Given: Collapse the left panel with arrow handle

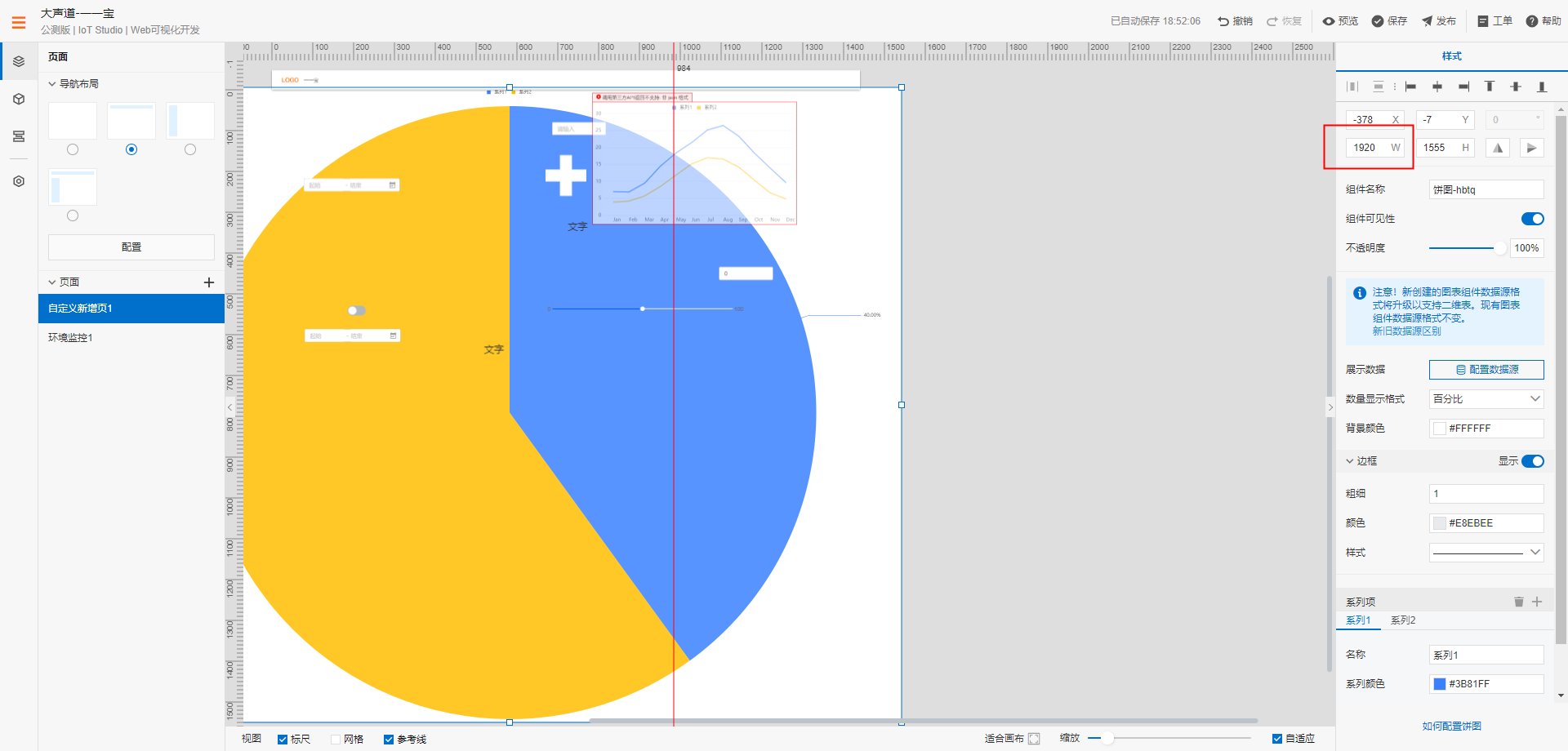Looking at the screenshot, I should pyautogui.click(x=229, y=407).
